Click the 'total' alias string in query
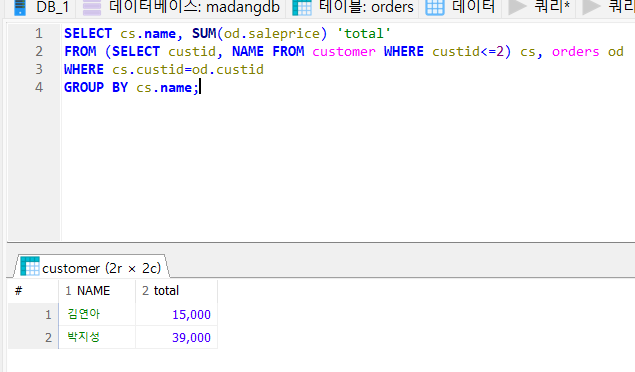The width and height of the screenshot is (635, 372). click(x=364, y=33)
